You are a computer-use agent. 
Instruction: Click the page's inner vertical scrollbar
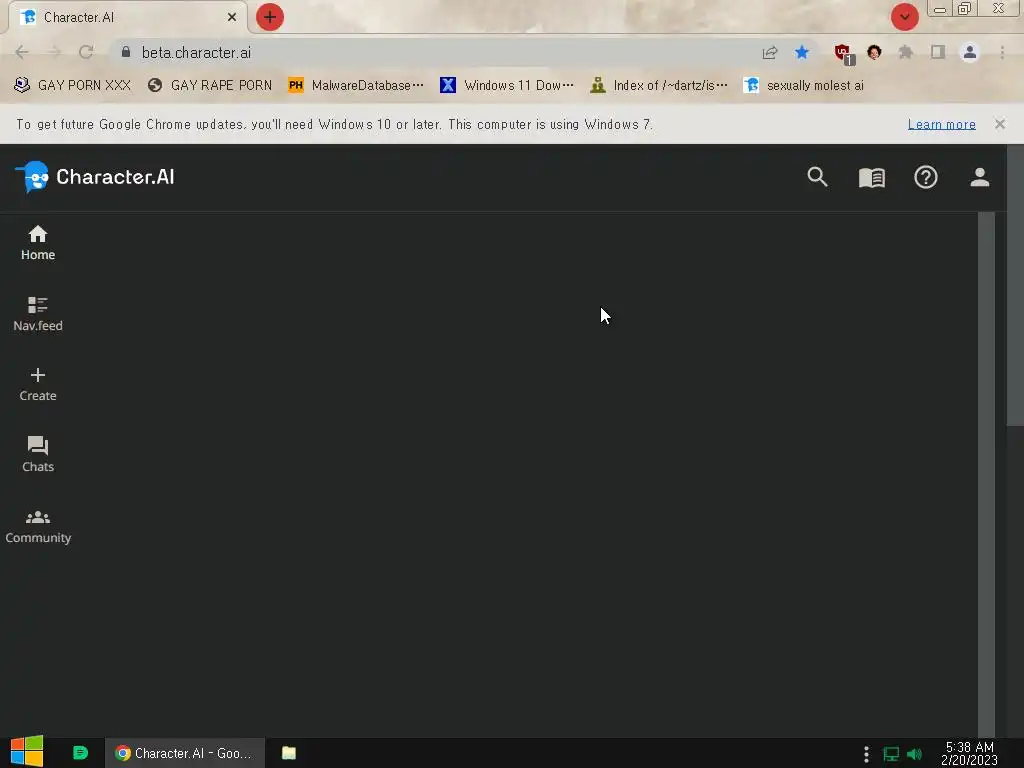[986, 473]
